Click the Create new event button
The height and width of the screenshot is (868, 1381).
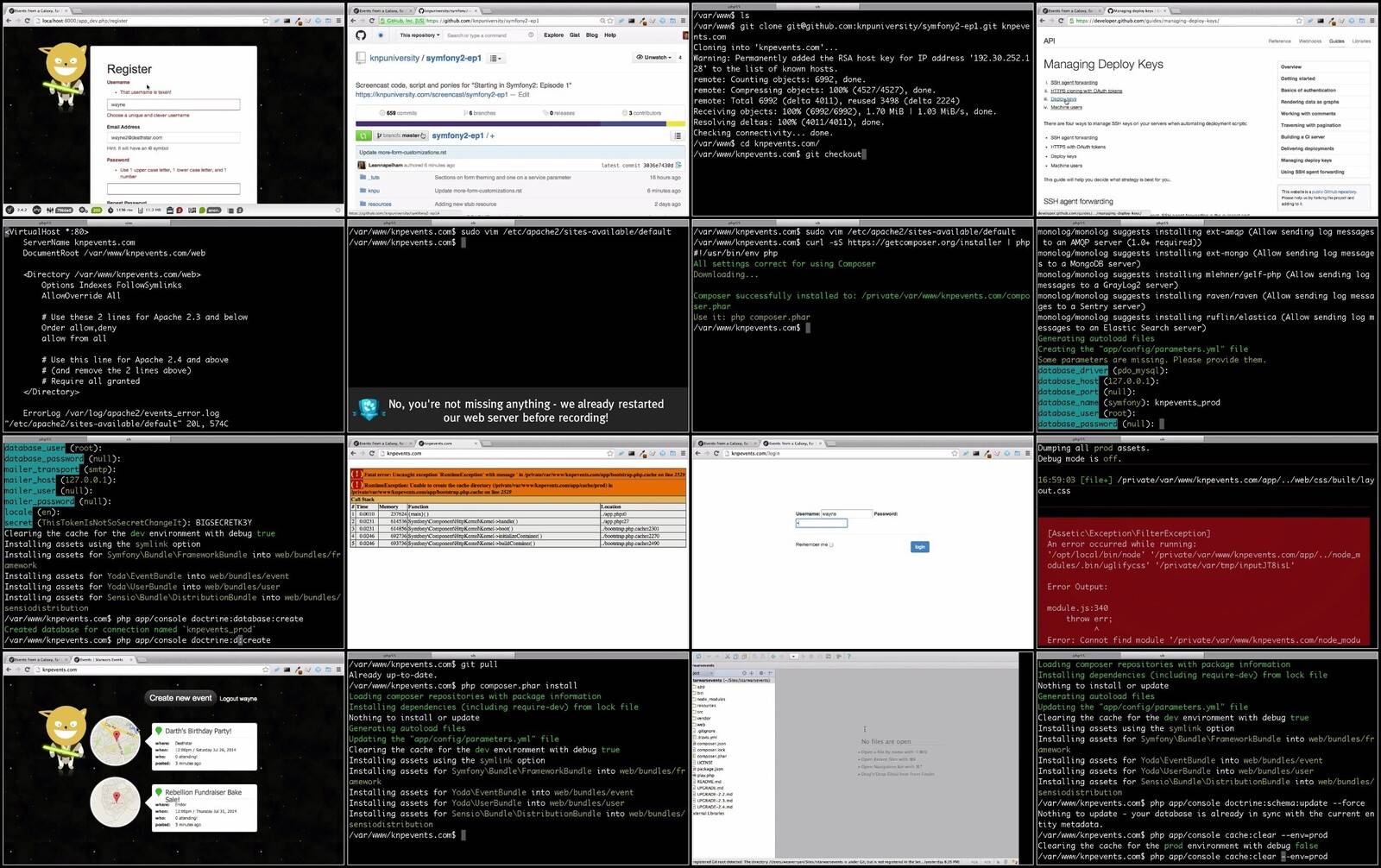(x=180, y=698)
